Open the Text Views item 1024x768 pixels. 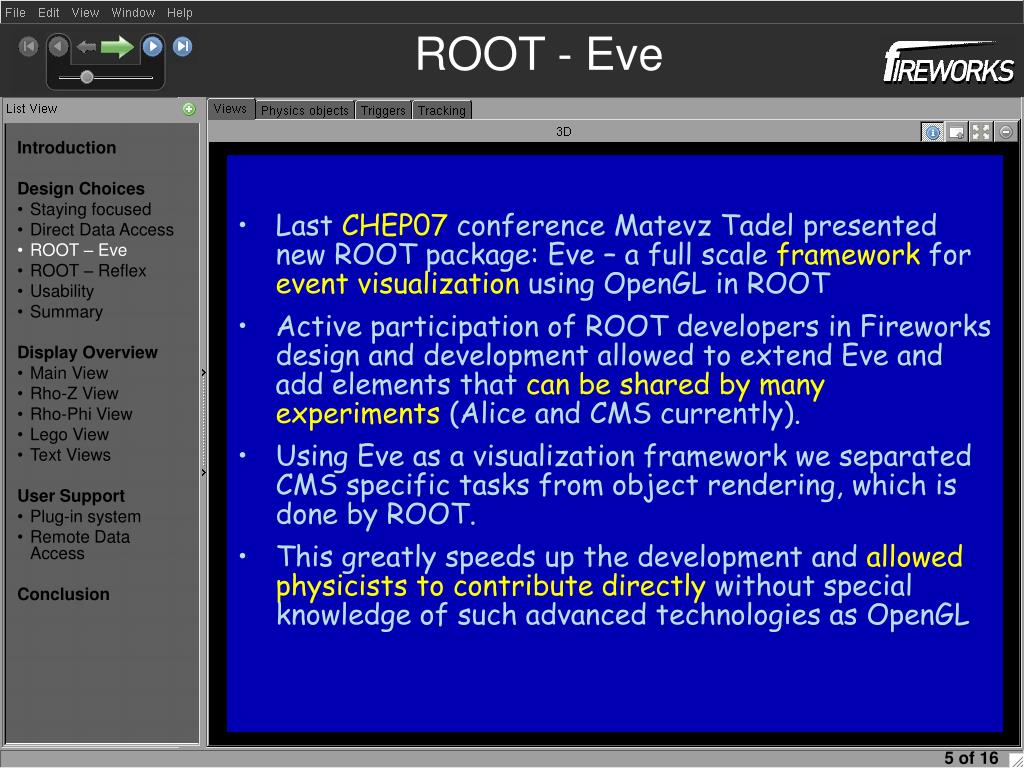tap(71, 455)
